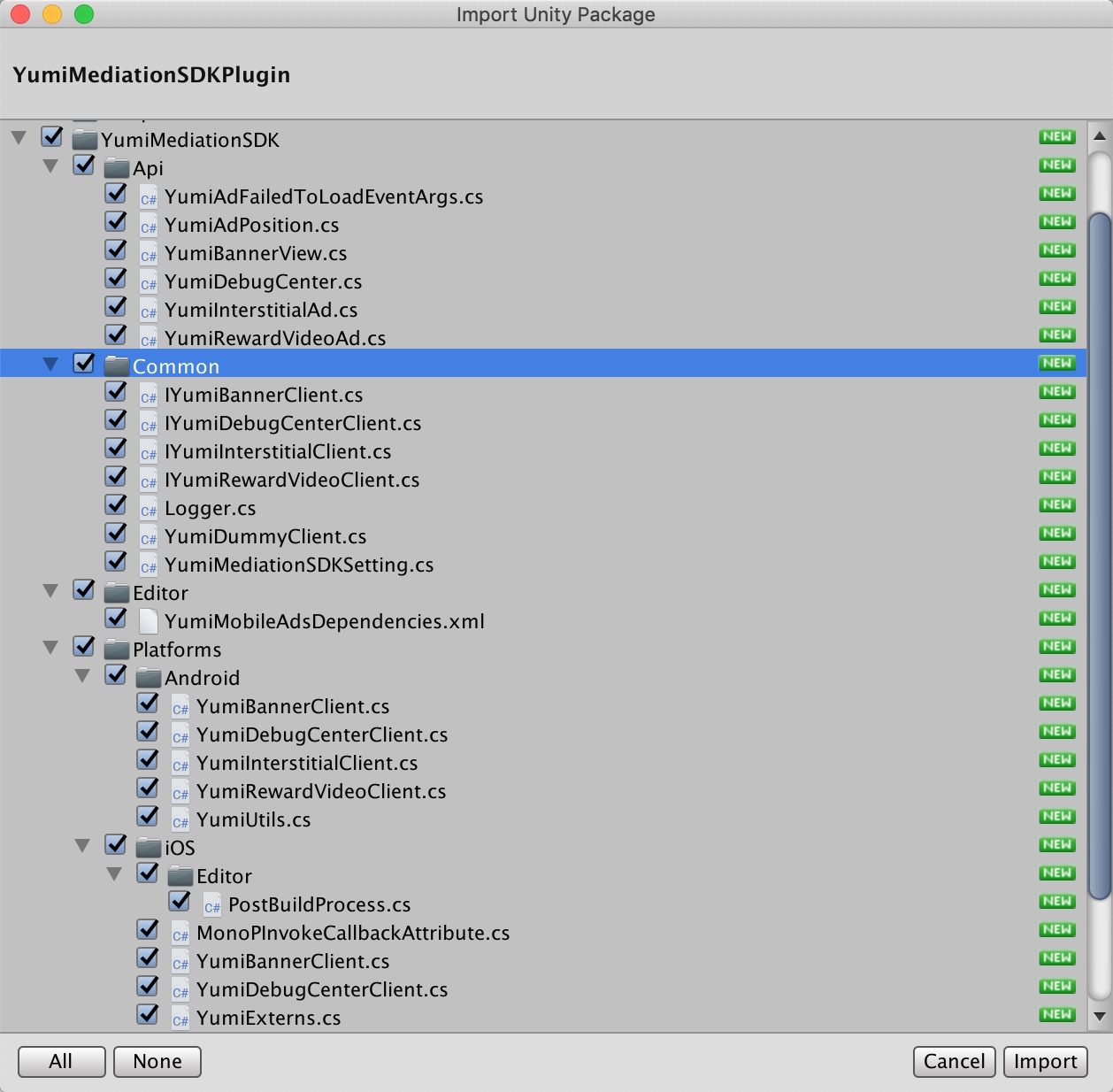Collapse the iOS Editor subfolder
The image size is (1113, 1092).
click(x=114, y=874)
